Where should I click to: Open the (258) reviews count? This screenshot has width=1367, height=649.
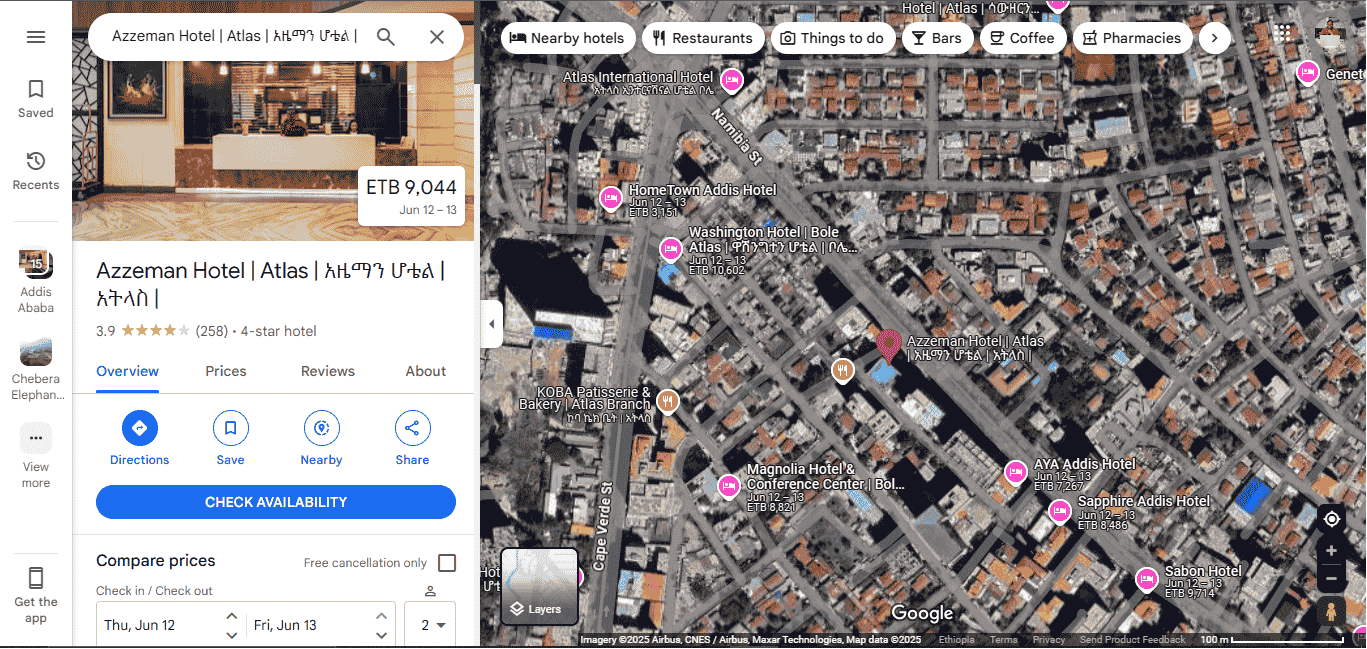click(211, 331)
